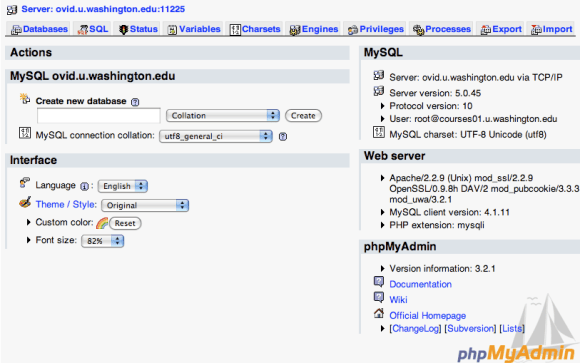Image resolution: width=580 pixels, height=363 pixels.
Task: Click the Export tab icon
Action: (x=485, y=30)
